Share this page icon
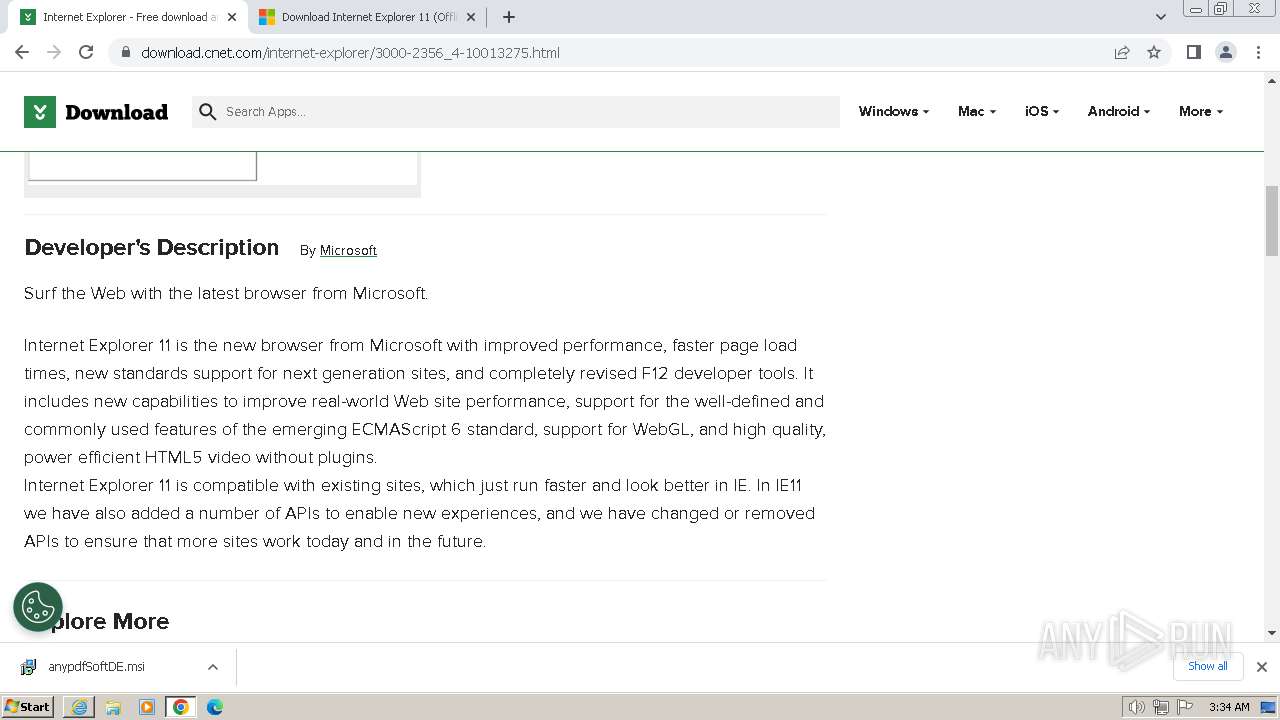The width and height of the screenshot is (1280, 720). click(1122, 53)
